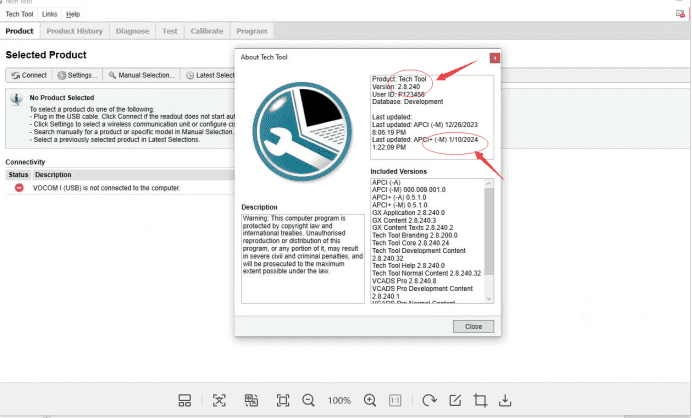The height and width of the screenshot is (418, 692).
Task: Open Settings in the product toolbar
Action: point(77,75)
